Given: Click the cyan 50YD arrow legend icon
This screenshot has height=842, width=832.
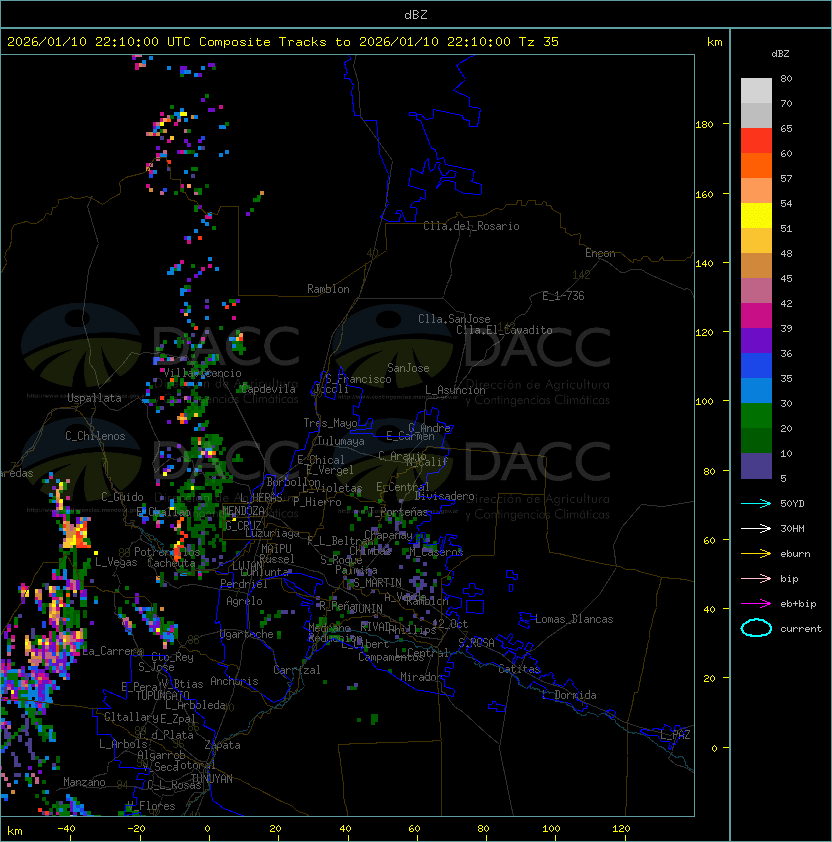Looking at the screenshot, I should pos(756,504).
